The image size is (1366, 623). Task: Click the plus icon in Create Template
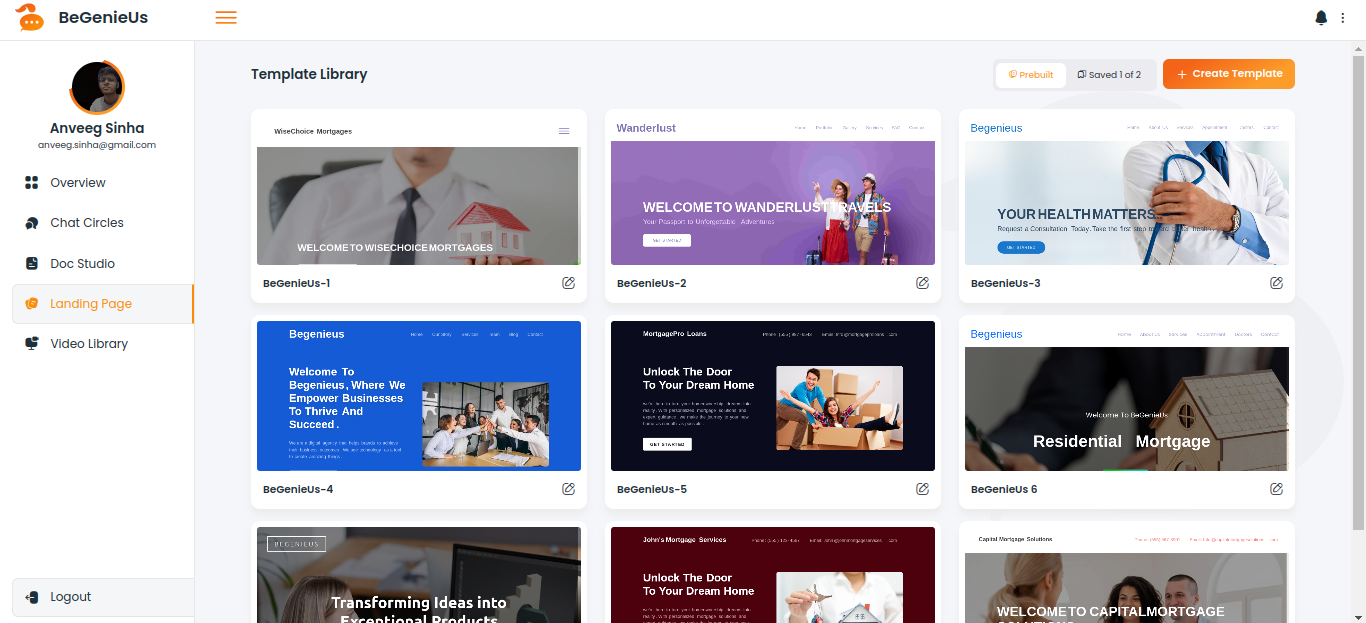coord(1181,74)
